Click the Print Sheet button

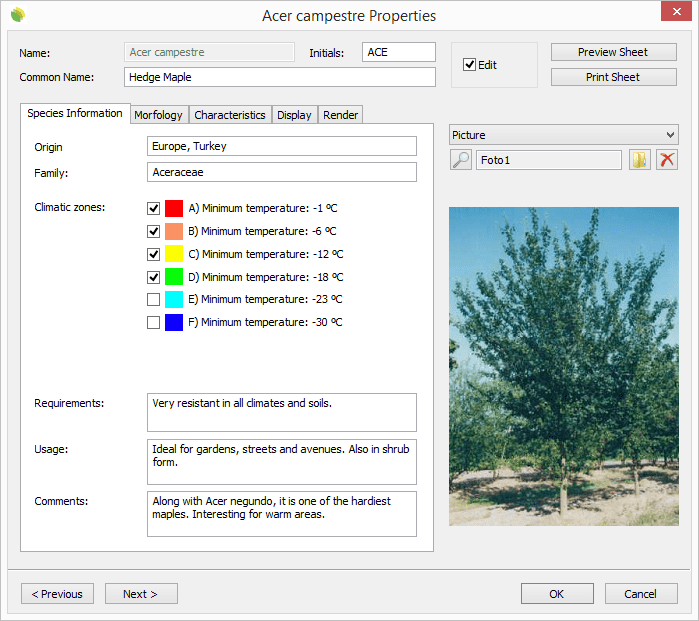tap(613, 77)
